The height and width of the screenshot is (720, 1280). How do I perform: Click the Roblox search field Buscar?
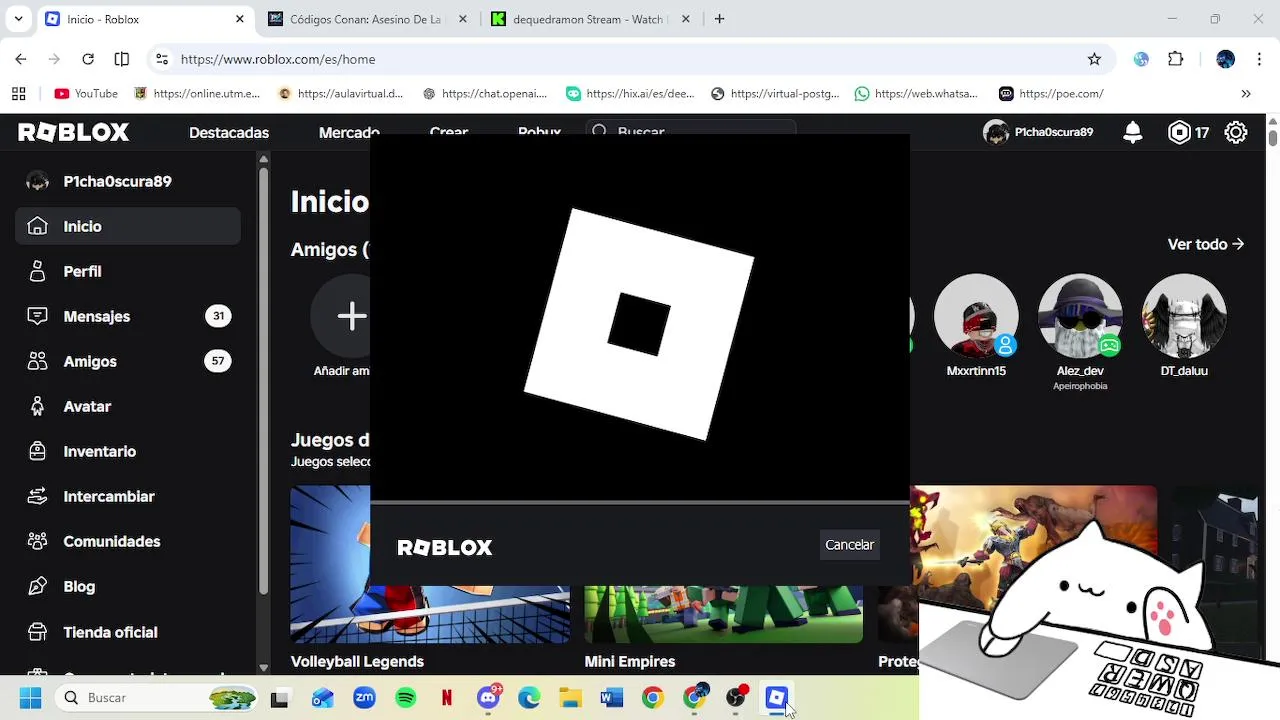pyautogui.click(x=690, y=132)
